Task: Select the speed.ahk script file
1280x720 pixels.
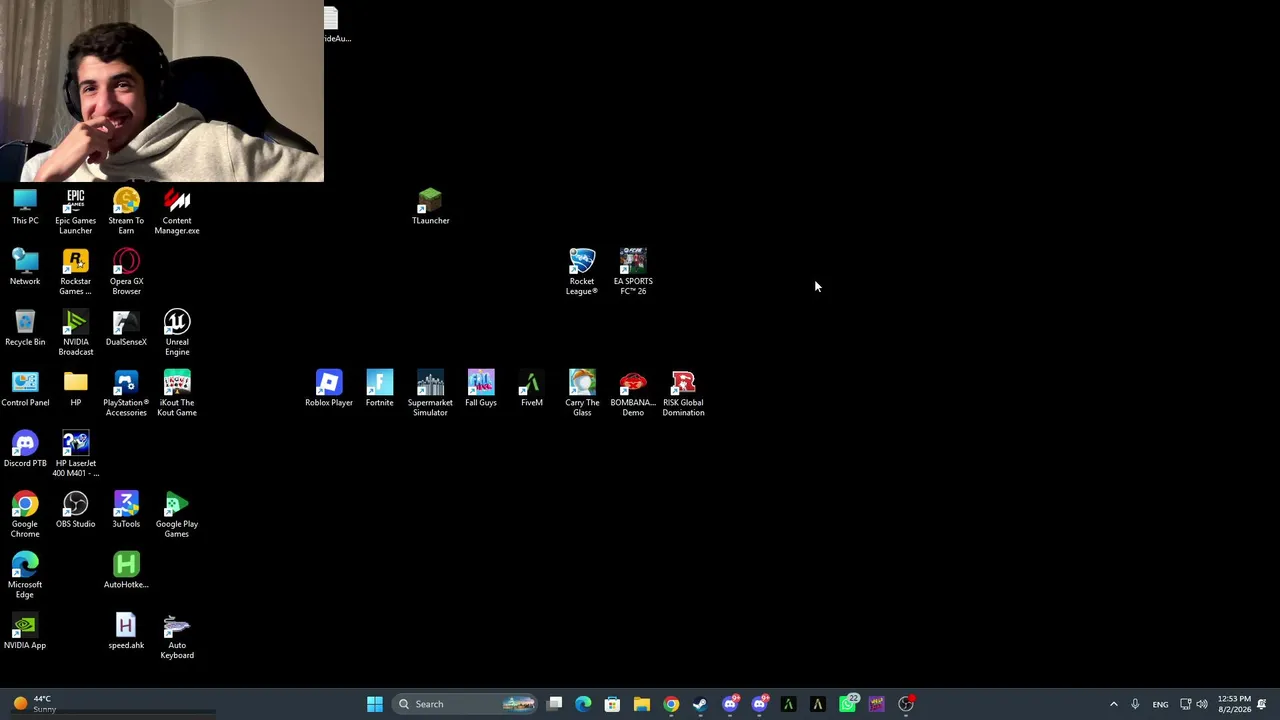Action: point(126,633)
